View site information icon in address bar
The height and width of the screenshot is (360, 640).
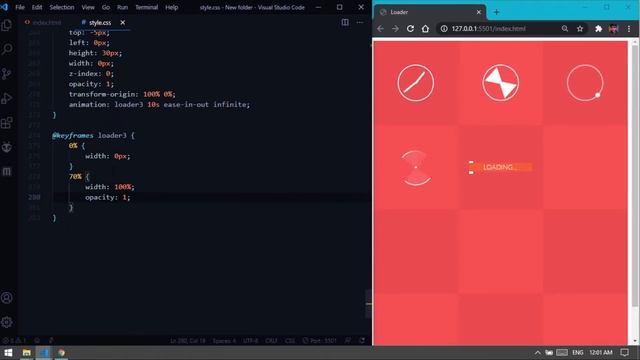pyautogui.click(x=444, y=29)
